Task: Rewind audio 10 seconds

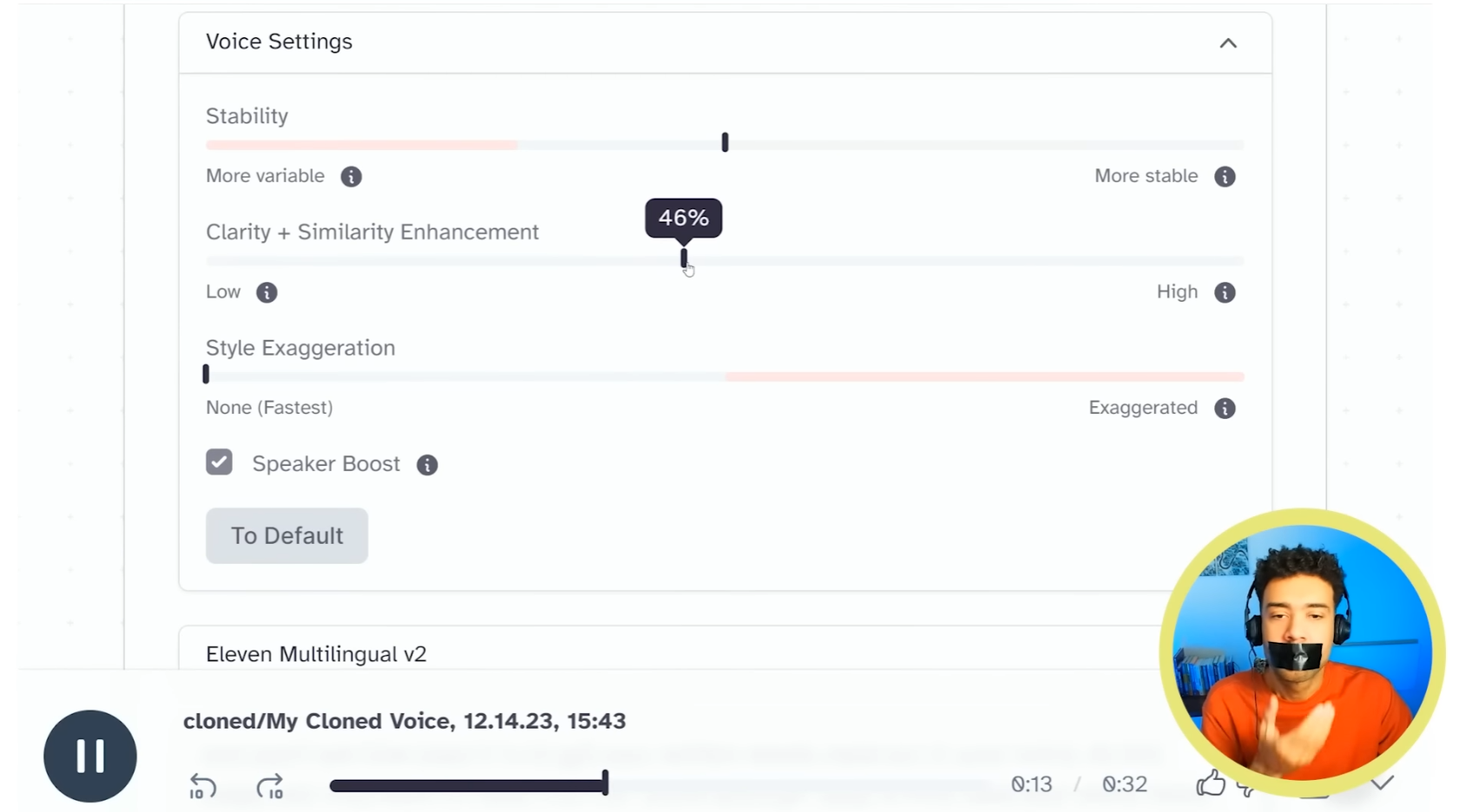Action: (x=201, y=785)
